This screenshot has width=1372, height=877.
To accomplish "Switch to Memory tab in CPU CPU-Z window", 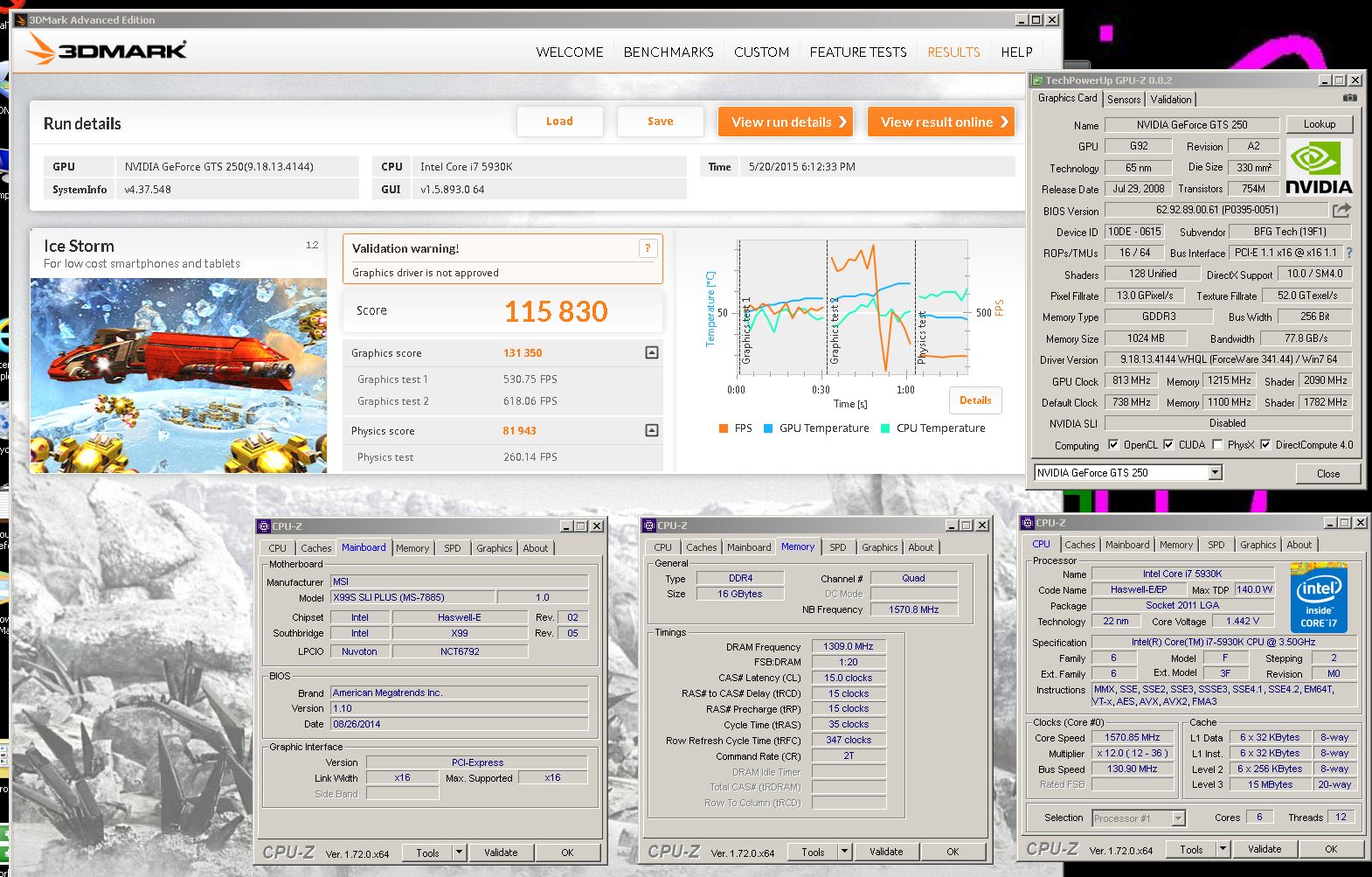I will [x=1176, y=545].
